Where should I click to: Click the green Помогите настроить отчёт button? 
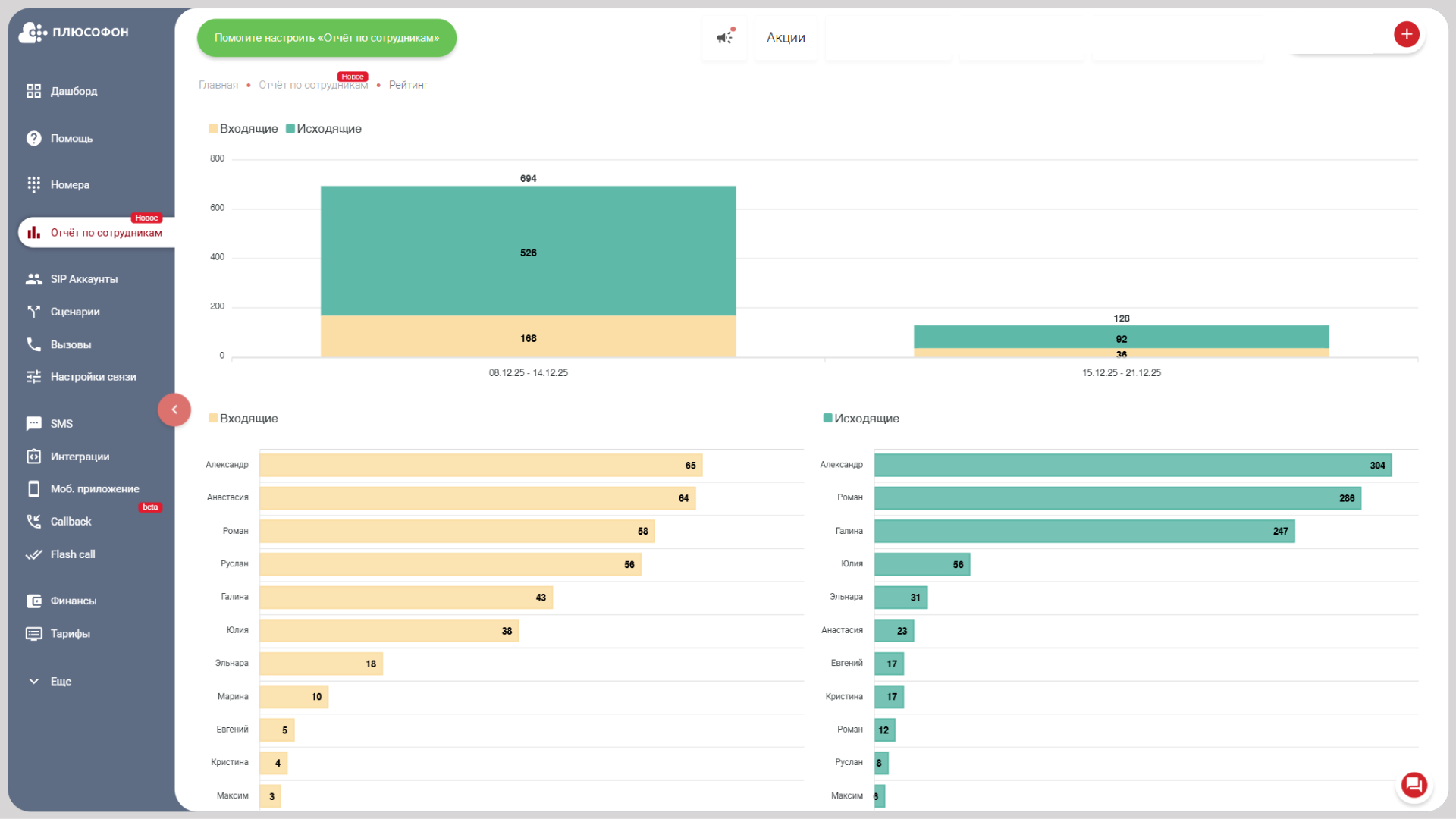(326, 38)
